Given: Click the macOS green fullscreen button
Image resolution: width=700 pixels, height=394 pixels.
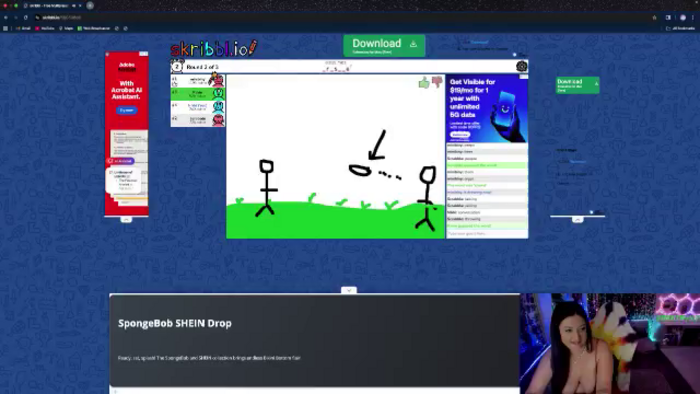Looking at the screenshot, I should (16, 6).
